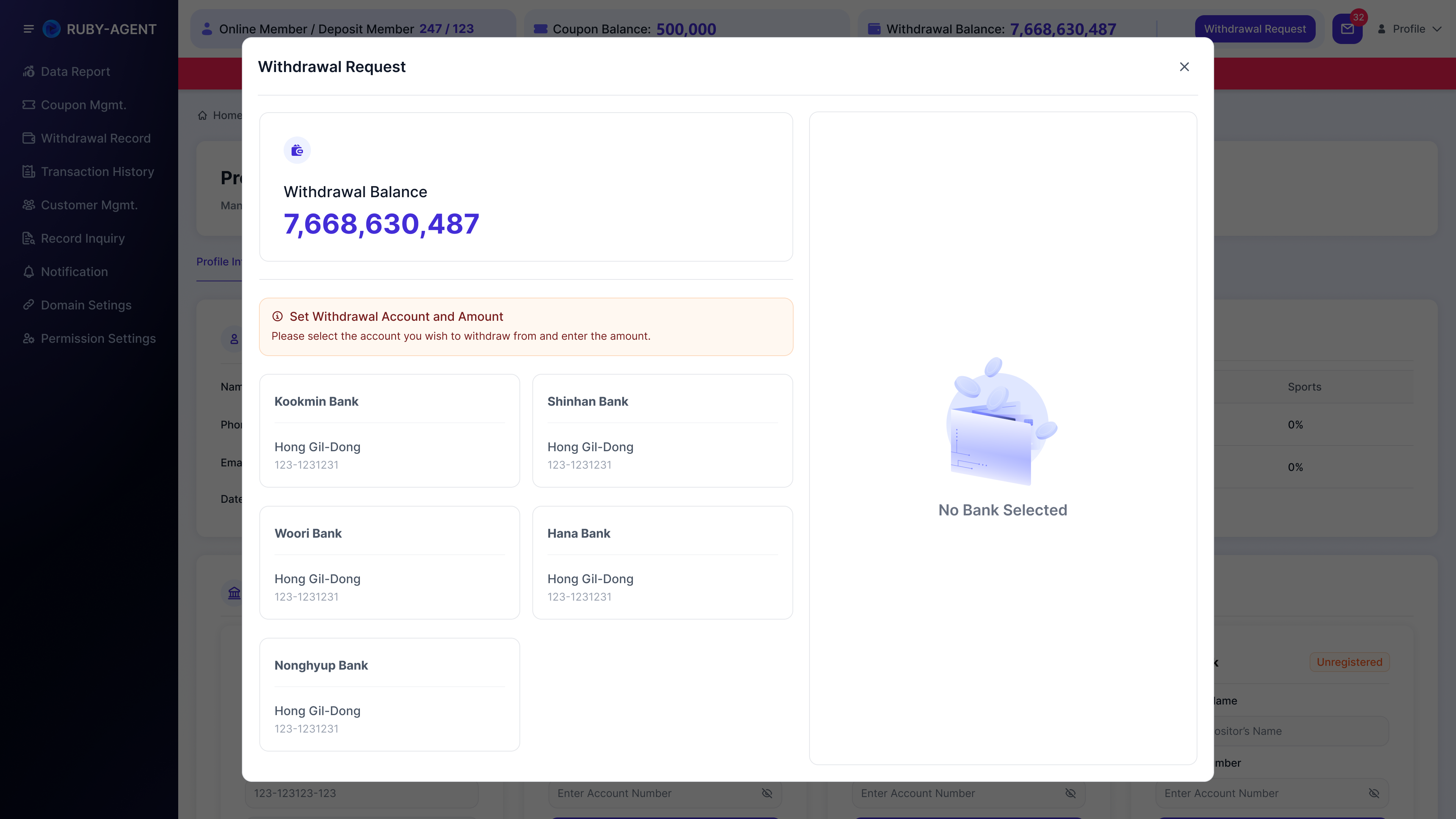Click the Withdrawal Record wallet icon

click(x=29, y=138)
